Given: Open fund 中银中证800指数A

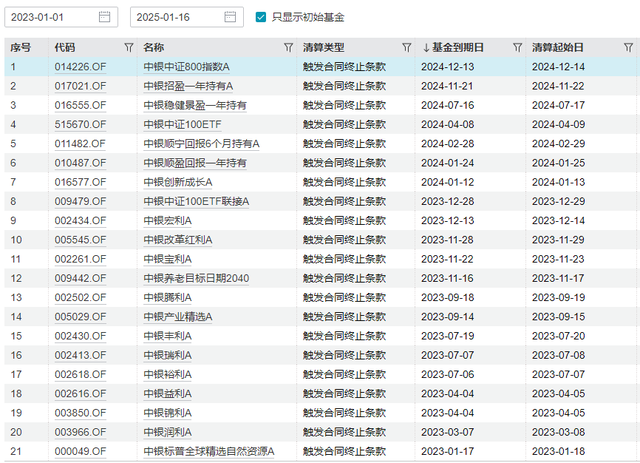Looking at the screenshot, I should click(187, 67).
